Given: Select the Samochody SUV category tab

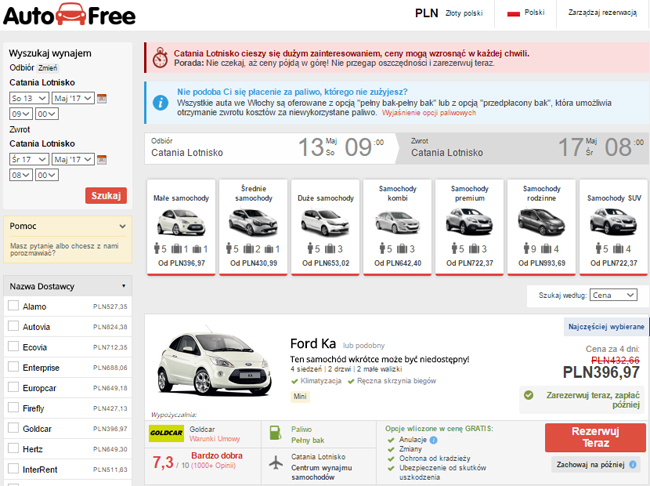Looking at the screenshot, I should (608, 225).
